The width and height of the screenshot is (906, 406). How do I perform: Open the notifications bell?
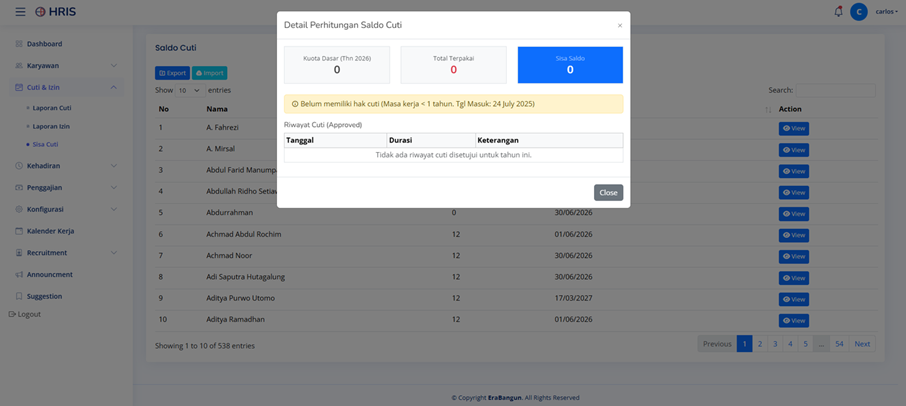point(838,12)
